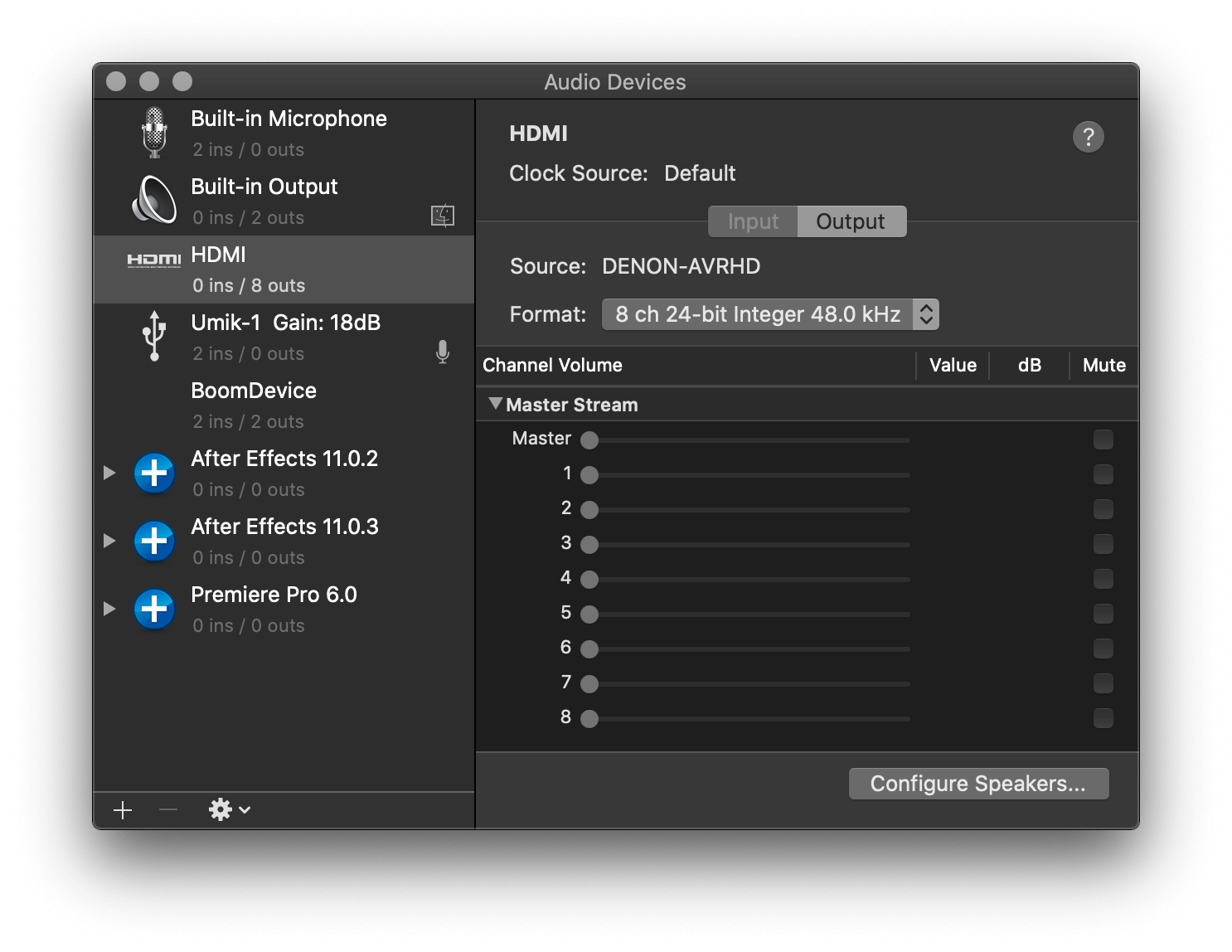The width and height of the screenshot is (1232, 952).
Task: Select Built-in Microphone device
Action: tap(284, 134)
